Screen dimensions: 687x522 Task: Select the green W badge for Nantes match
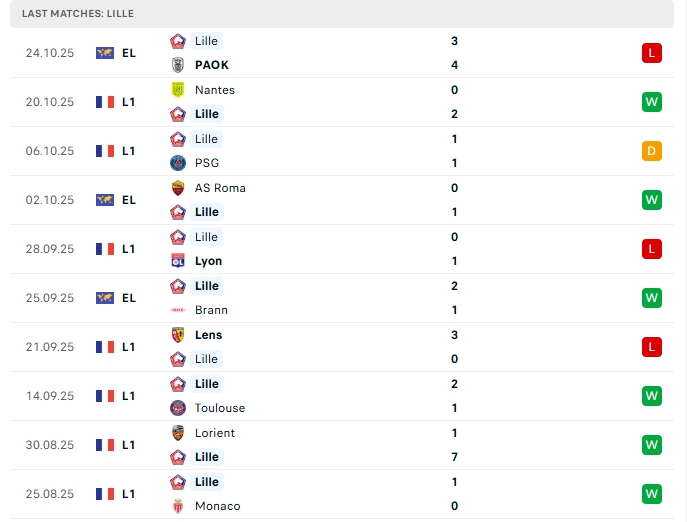(652, 102)
